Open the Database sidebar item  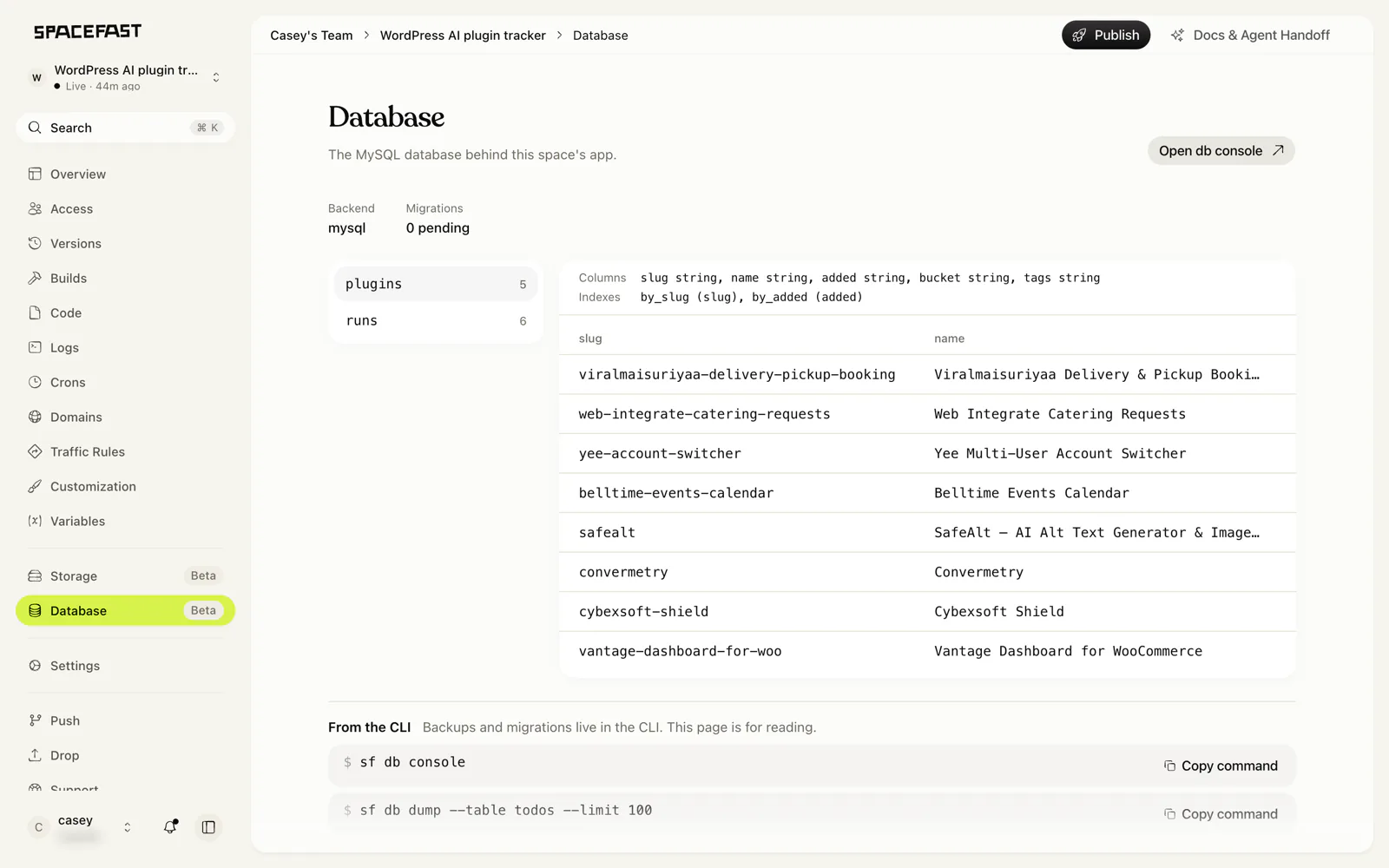[x=125, y=610]
